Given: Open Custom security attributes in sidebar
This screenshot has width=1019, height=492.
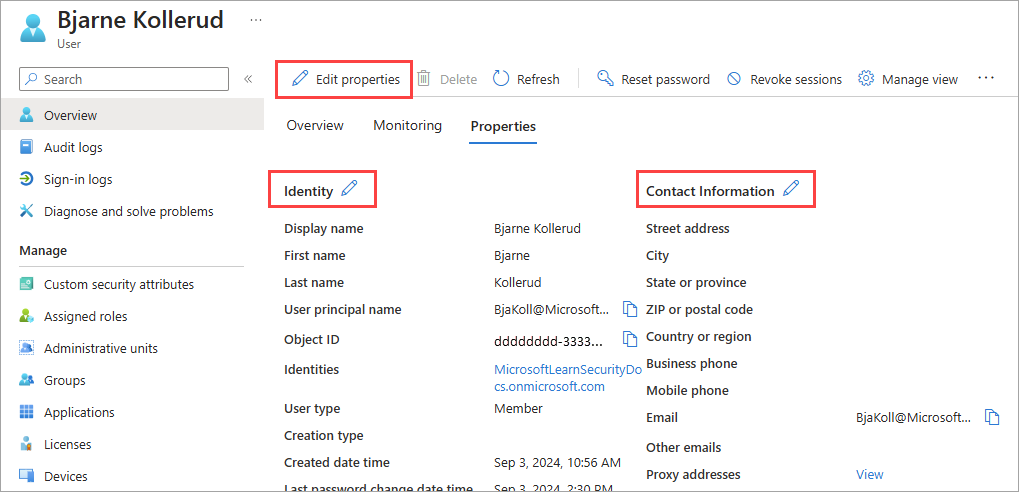Looking at the screenshot, I should coord(118,284).
